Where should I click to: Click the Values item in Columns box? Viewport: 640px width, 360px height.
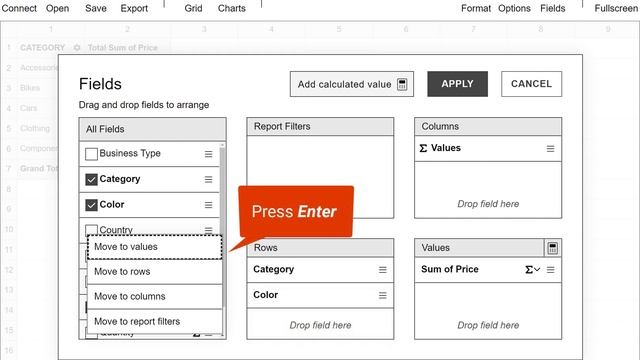(x=488, y=149)
